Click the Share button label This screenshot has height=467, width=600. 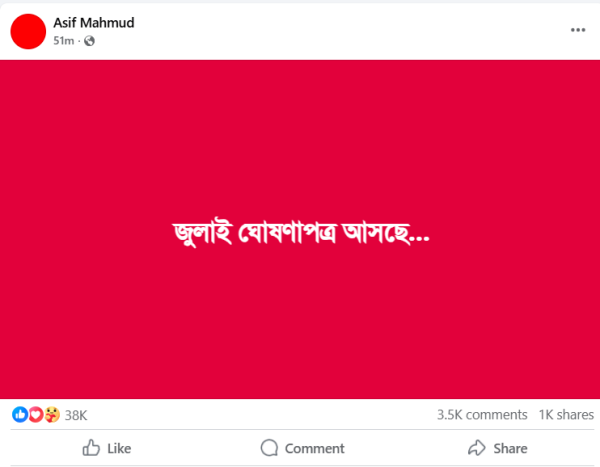[510, 449]
